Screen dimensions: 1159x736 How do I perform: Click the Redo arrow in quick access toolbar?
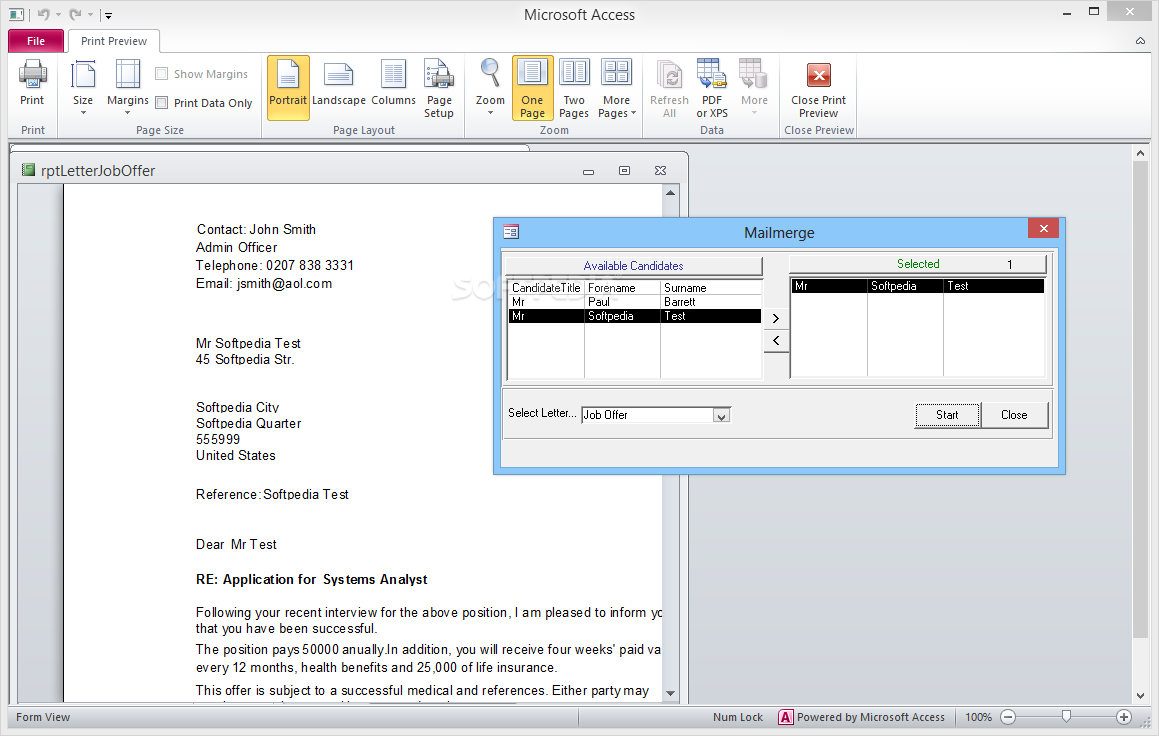click(75, 14)
